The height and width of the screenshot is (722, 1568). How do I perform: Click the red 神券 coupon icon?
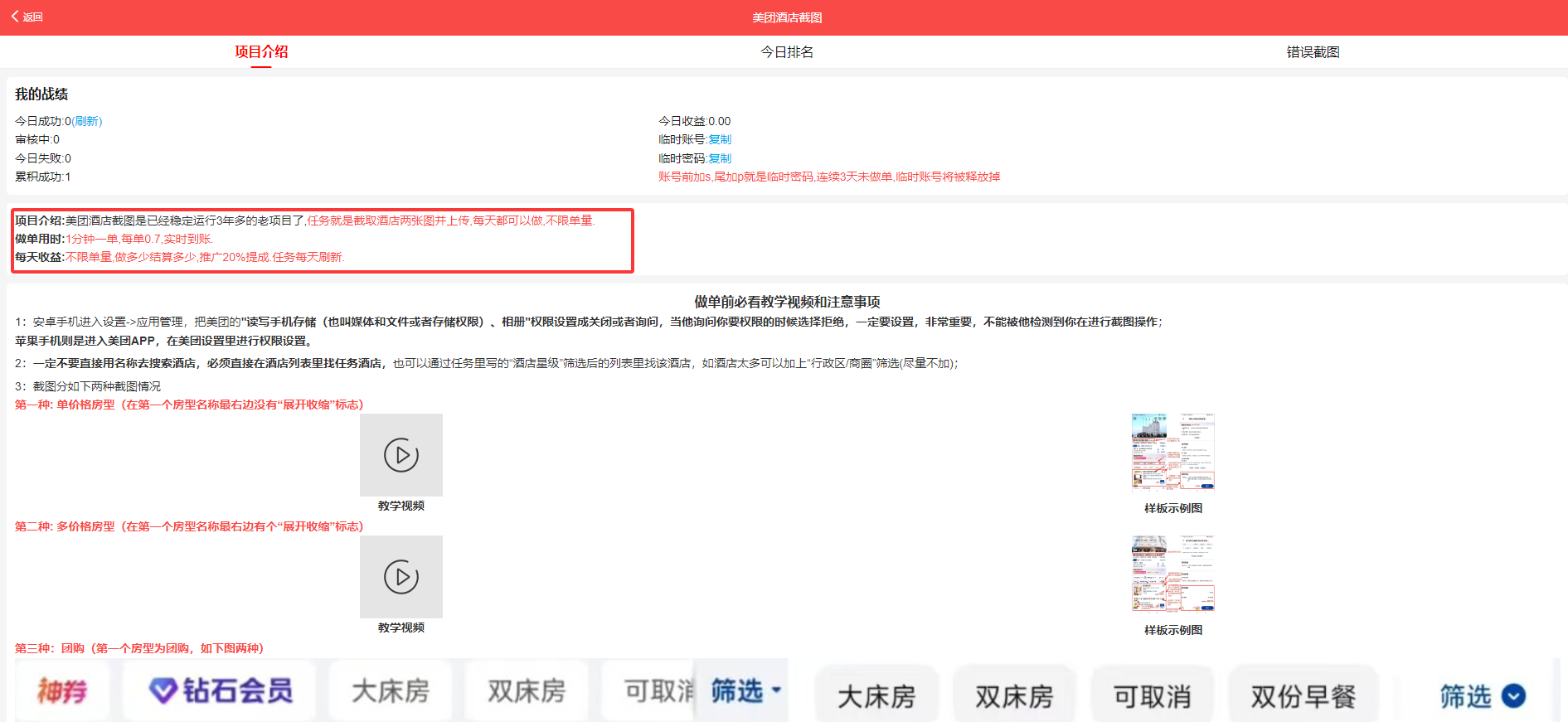(x=62, y=691)
